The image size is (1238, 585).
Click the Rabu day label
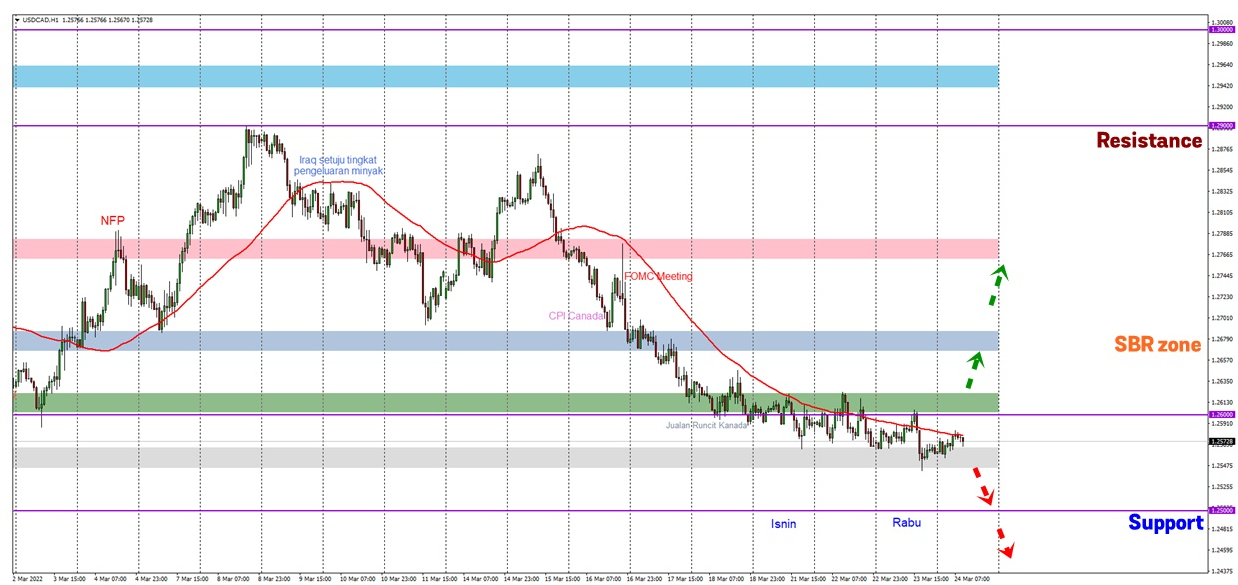click(906, 522)
